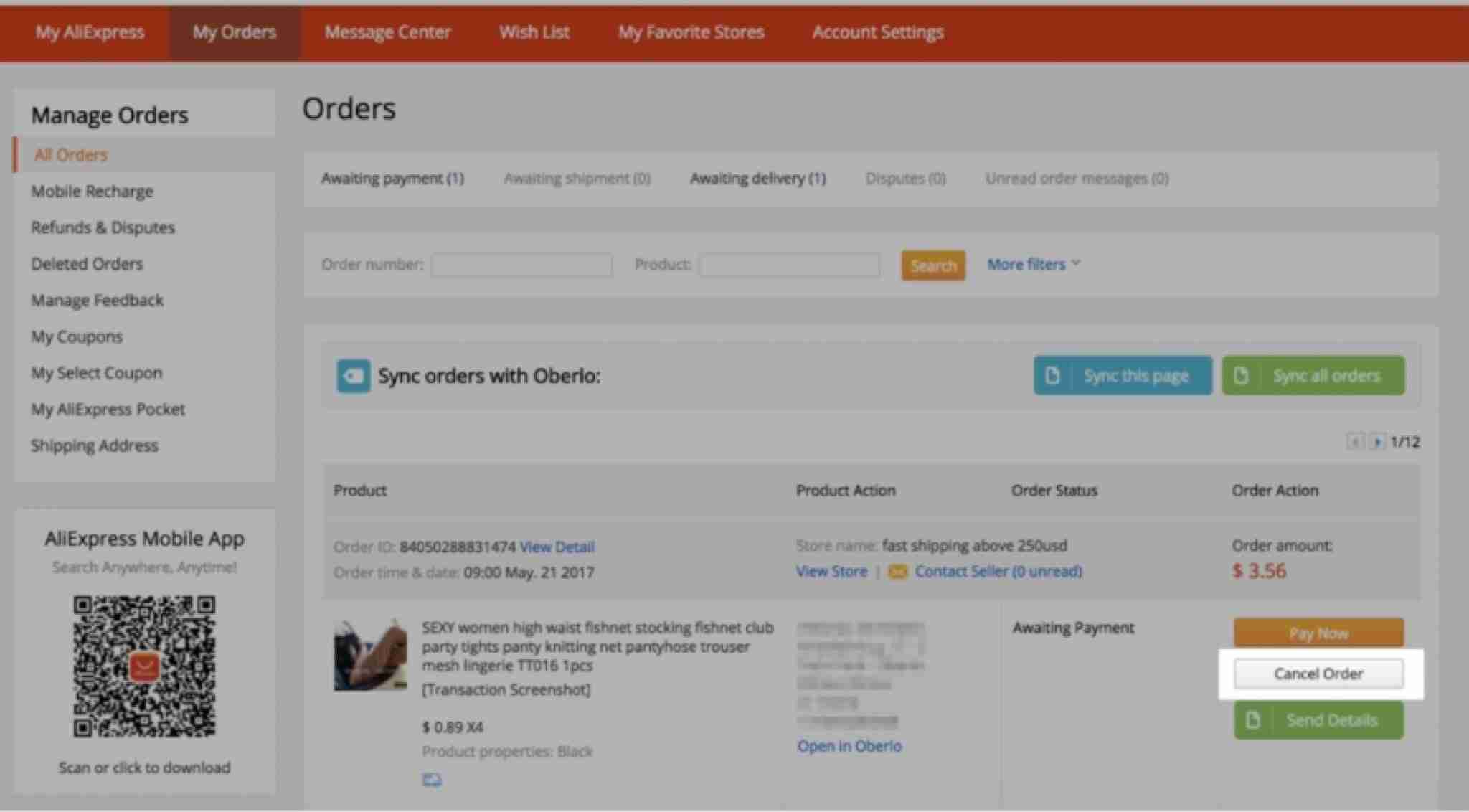Open the order in Oberlo
Viewport: 1469px width, 812px height.
849,745
